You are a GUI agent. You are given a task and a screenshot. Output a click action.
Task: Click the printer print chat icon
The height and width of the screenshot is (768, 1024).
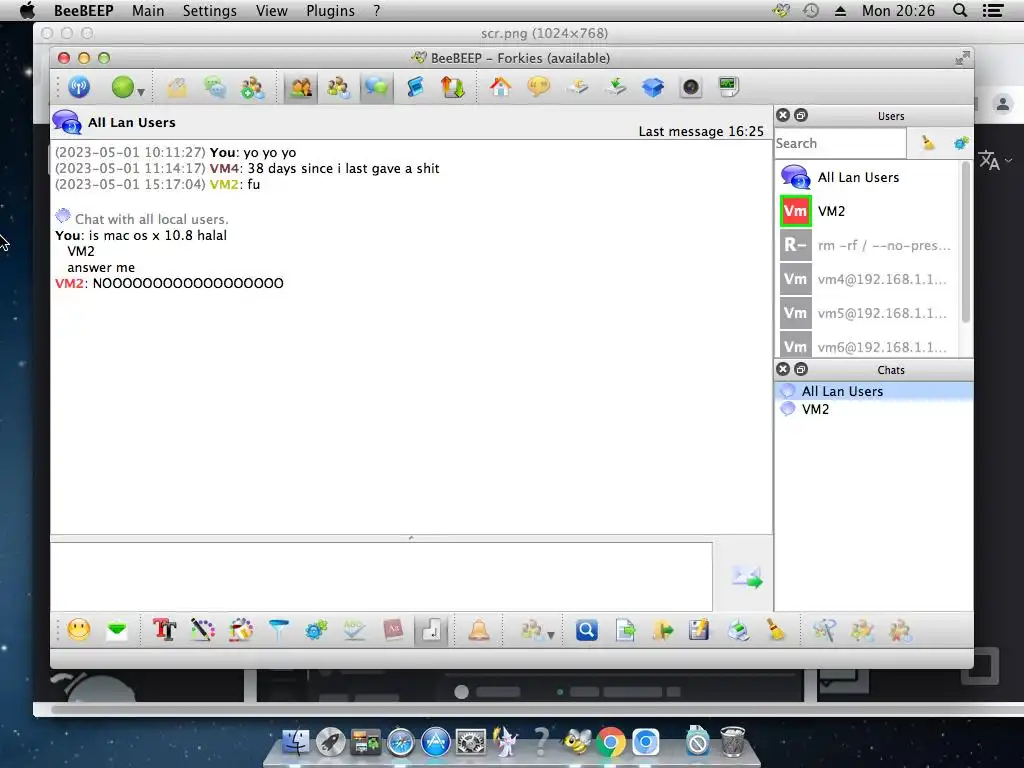738,630
